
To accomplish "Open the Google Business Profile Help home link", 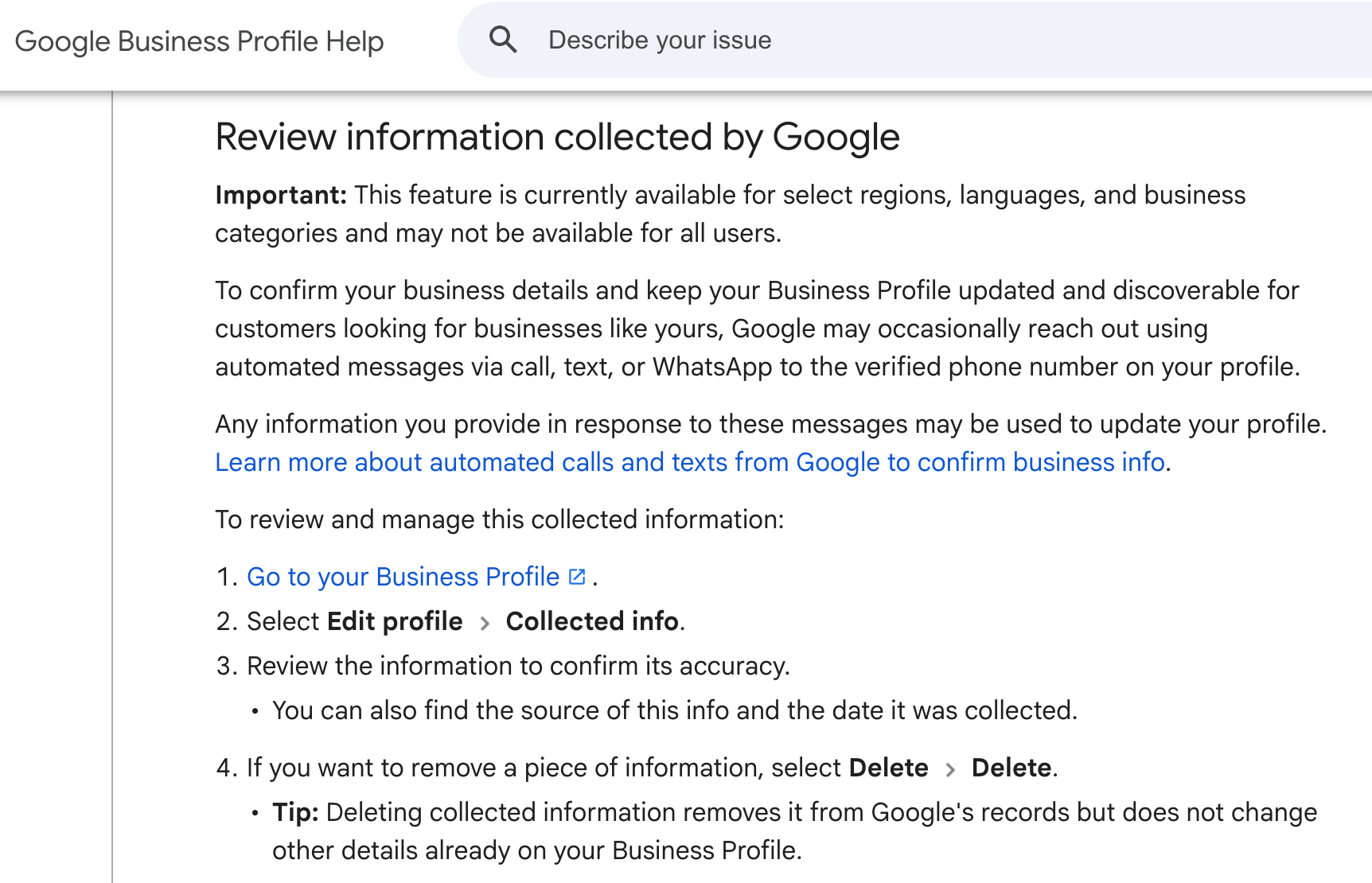I will coord(199,41).
